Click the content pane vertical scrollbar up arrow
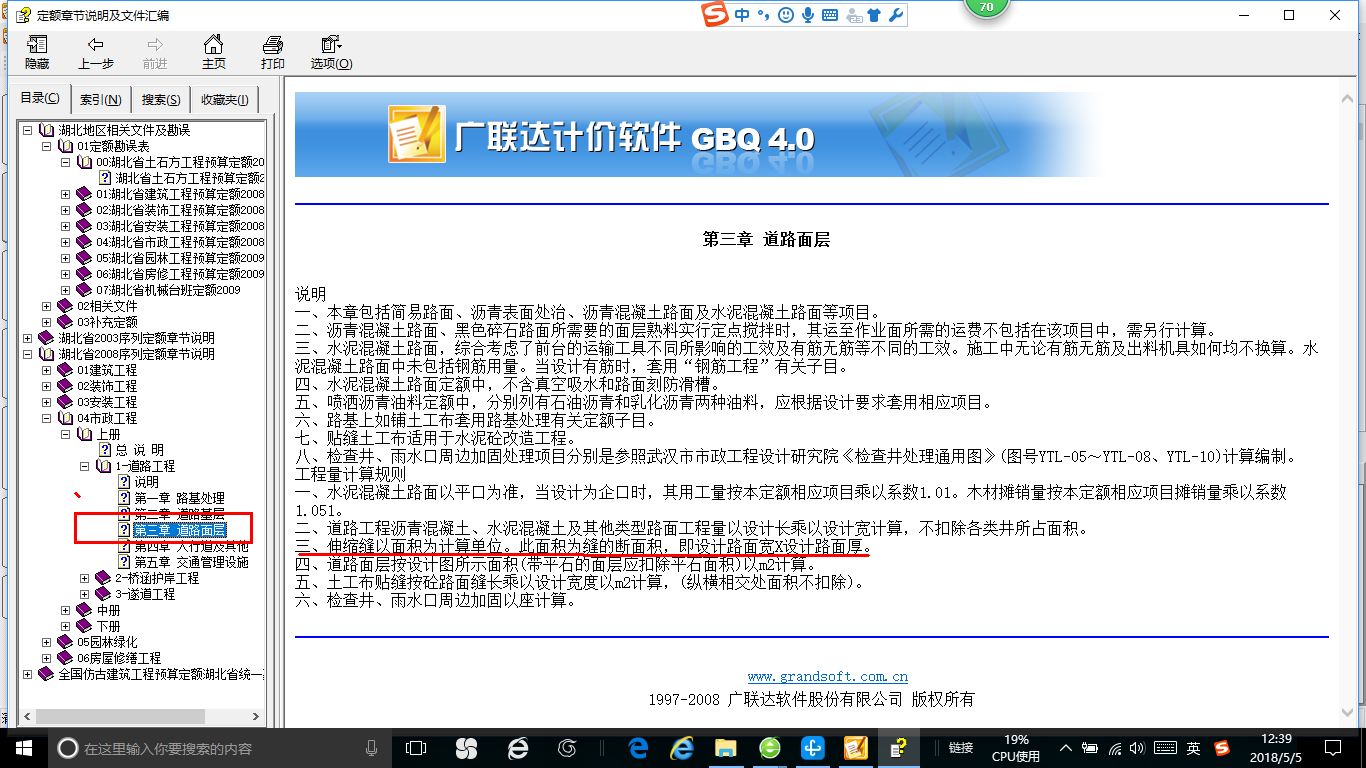This screenshot has height=768, width=1366. tap(1348, 98)
